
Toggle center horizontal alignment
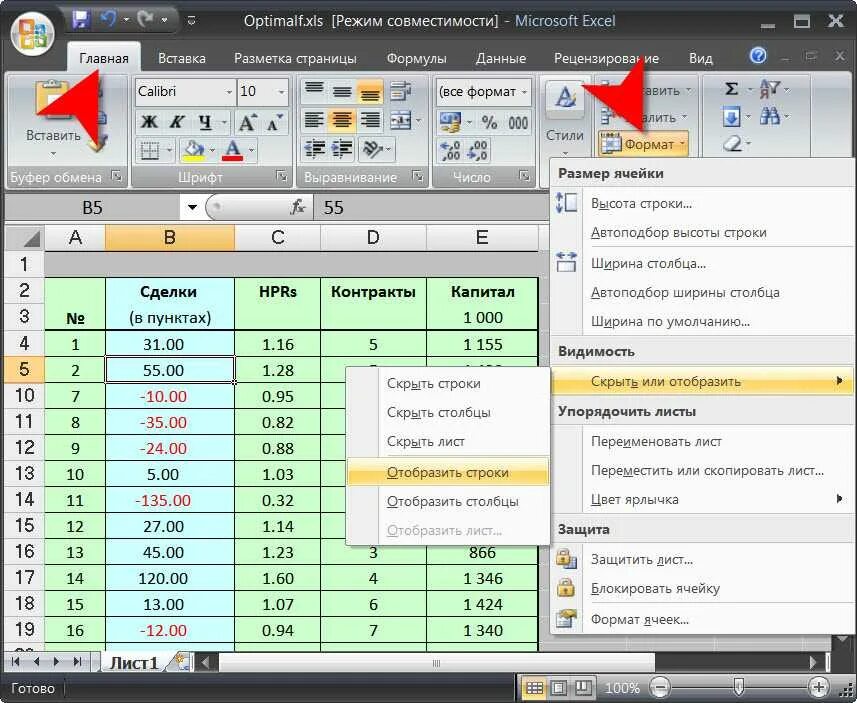(342, 120)
